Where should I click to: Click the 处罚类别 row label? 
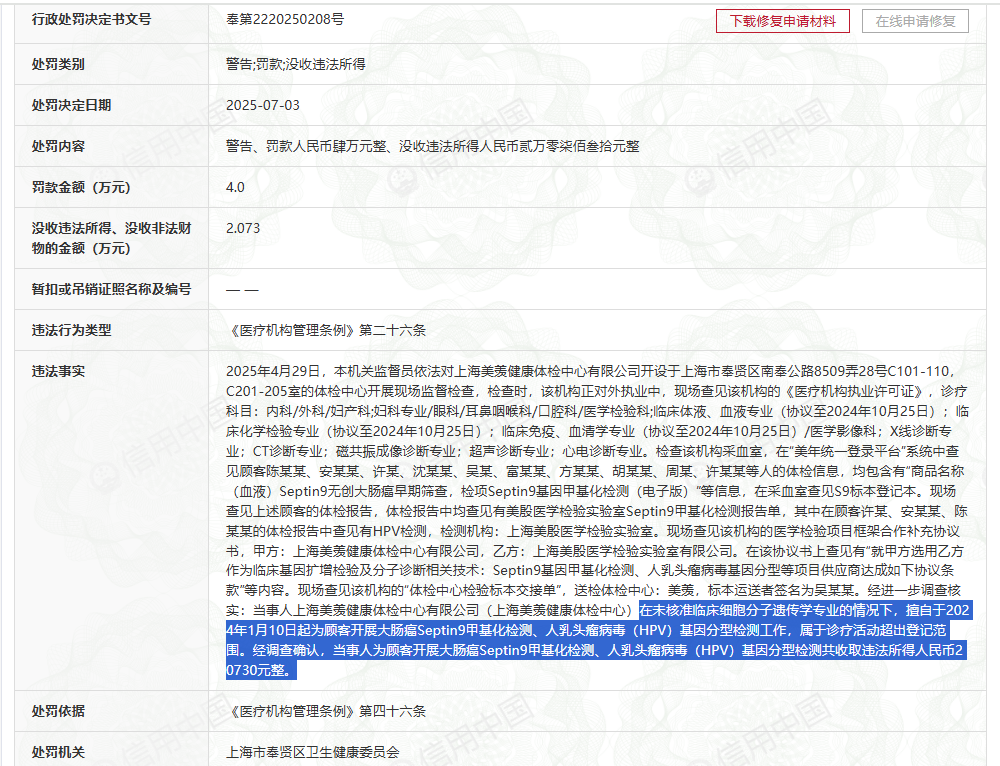(x=58, y=64)
